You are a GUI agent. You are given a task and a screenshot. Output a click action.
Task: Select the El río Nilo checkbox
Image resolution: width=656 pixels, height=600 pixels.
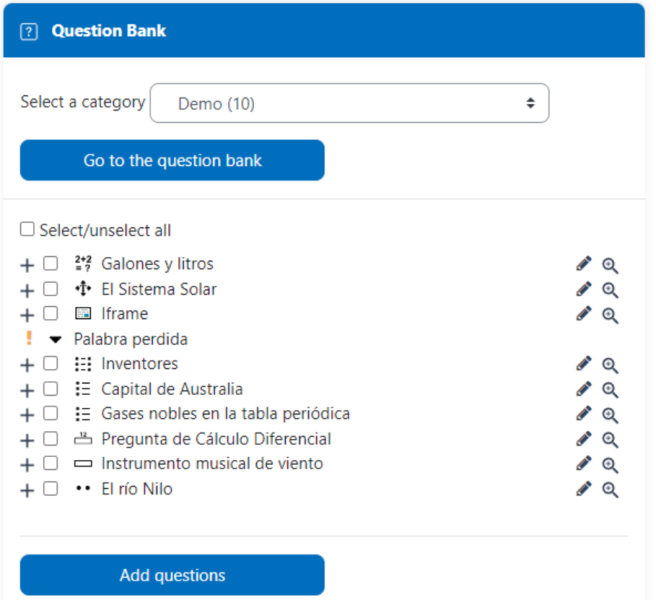point(51,488)
